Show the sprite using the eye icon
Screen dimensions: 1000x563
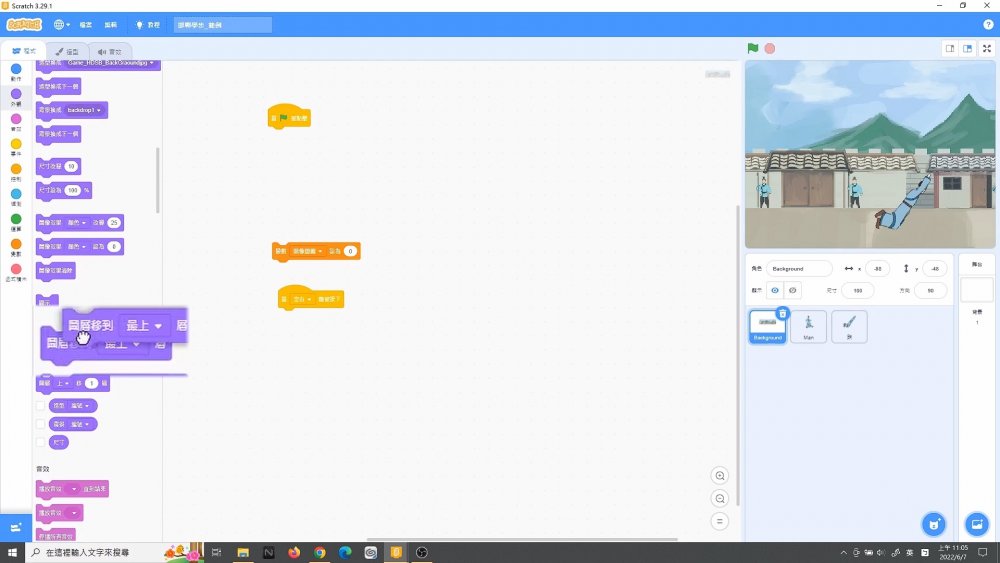tap(774, 290)
